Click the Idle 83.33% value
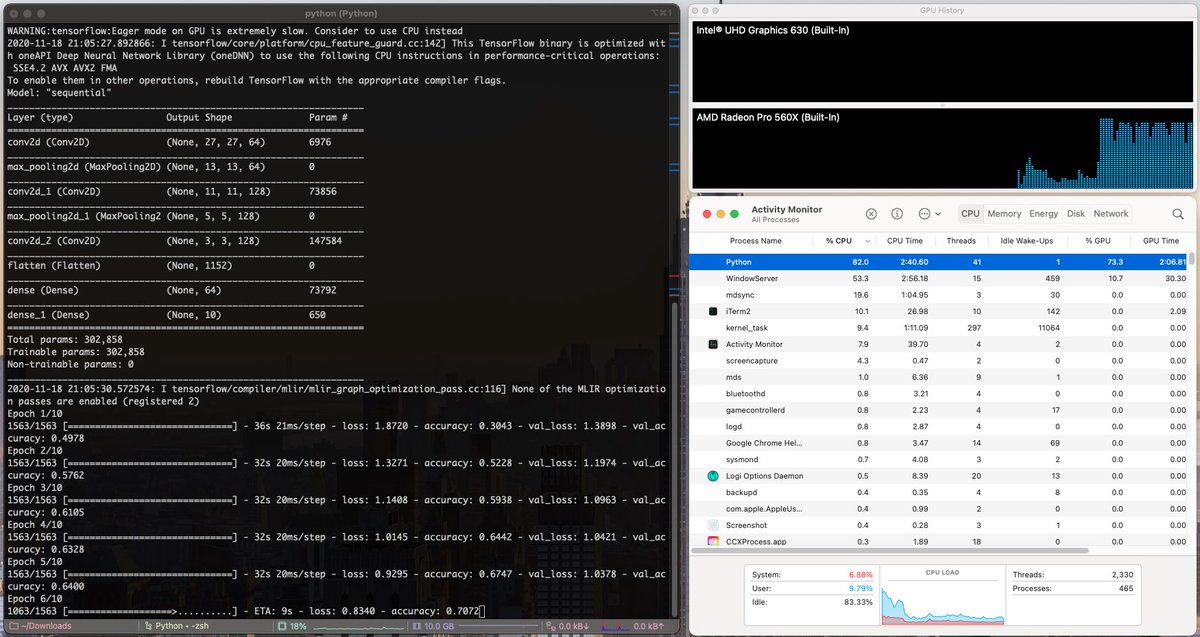Screen dimensions: 1200x637 pos(857,602)
